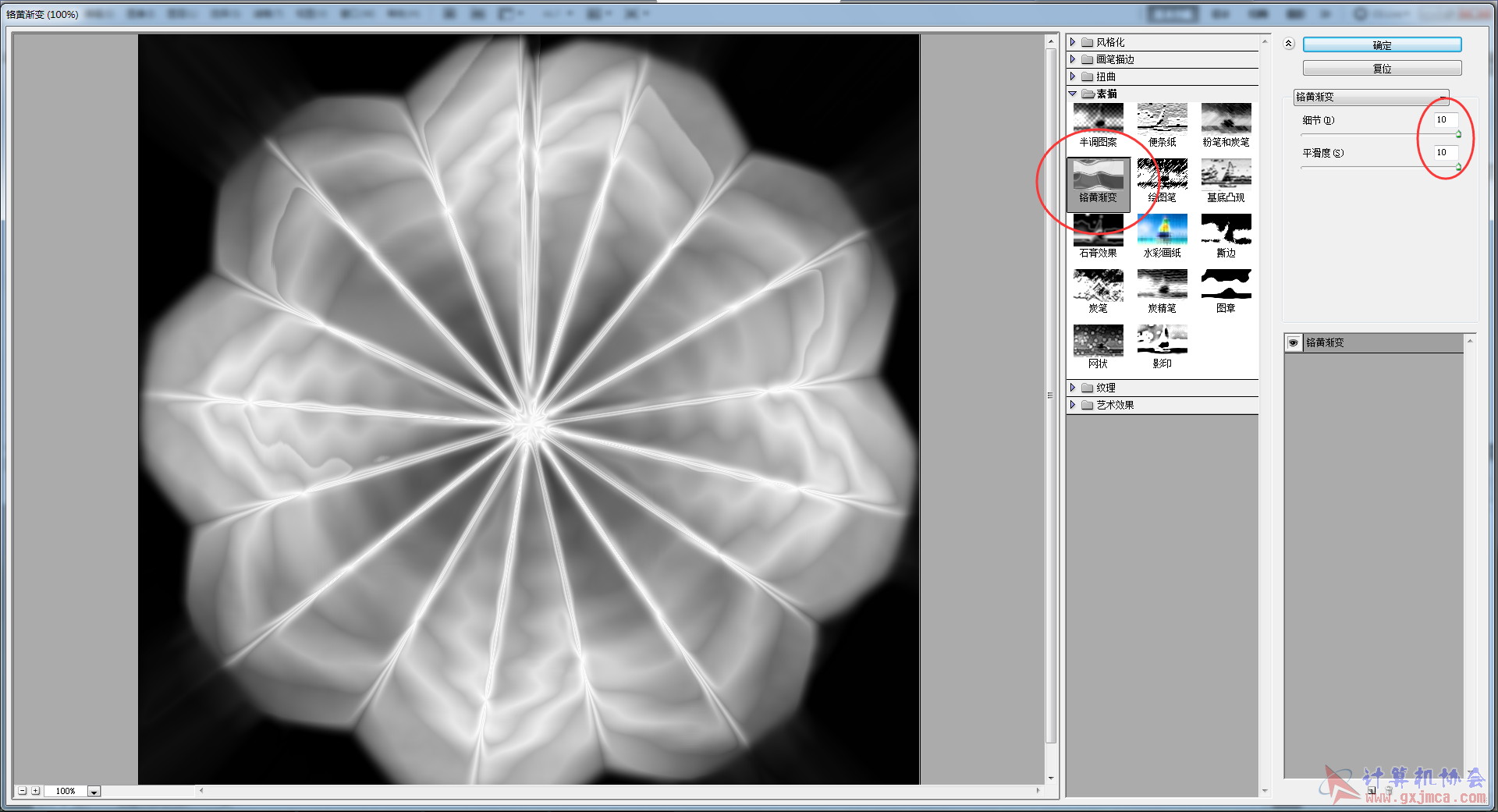
Task: Choose the 便条纸 filter thumbnail
Action: pyautogui.click(x=1162, y=119)
